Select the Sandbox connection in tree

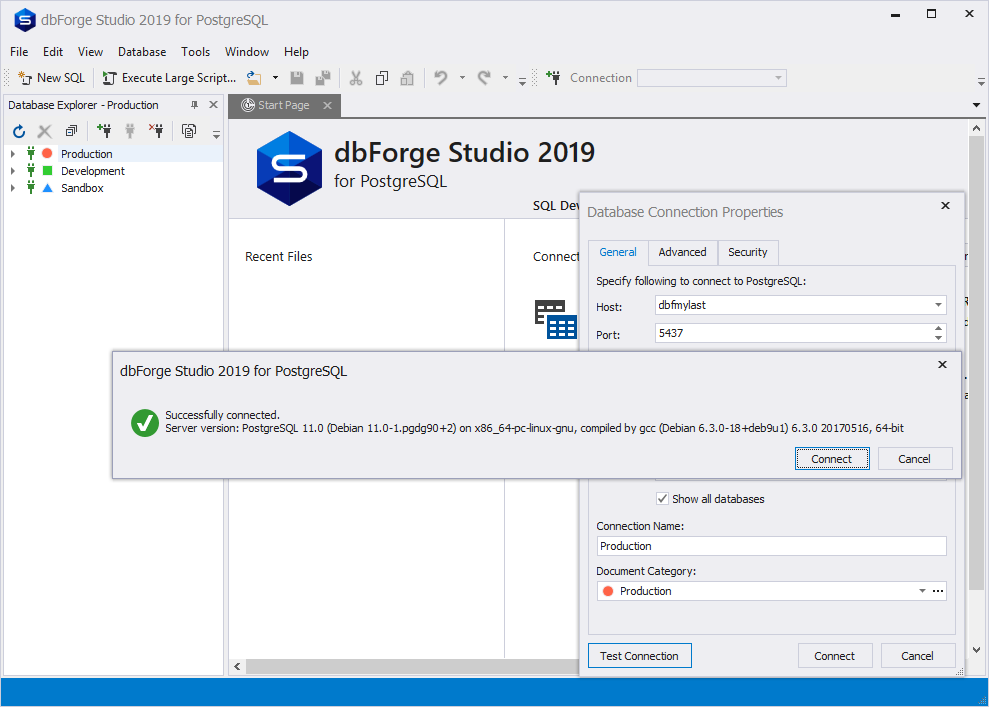coord(82,188)
